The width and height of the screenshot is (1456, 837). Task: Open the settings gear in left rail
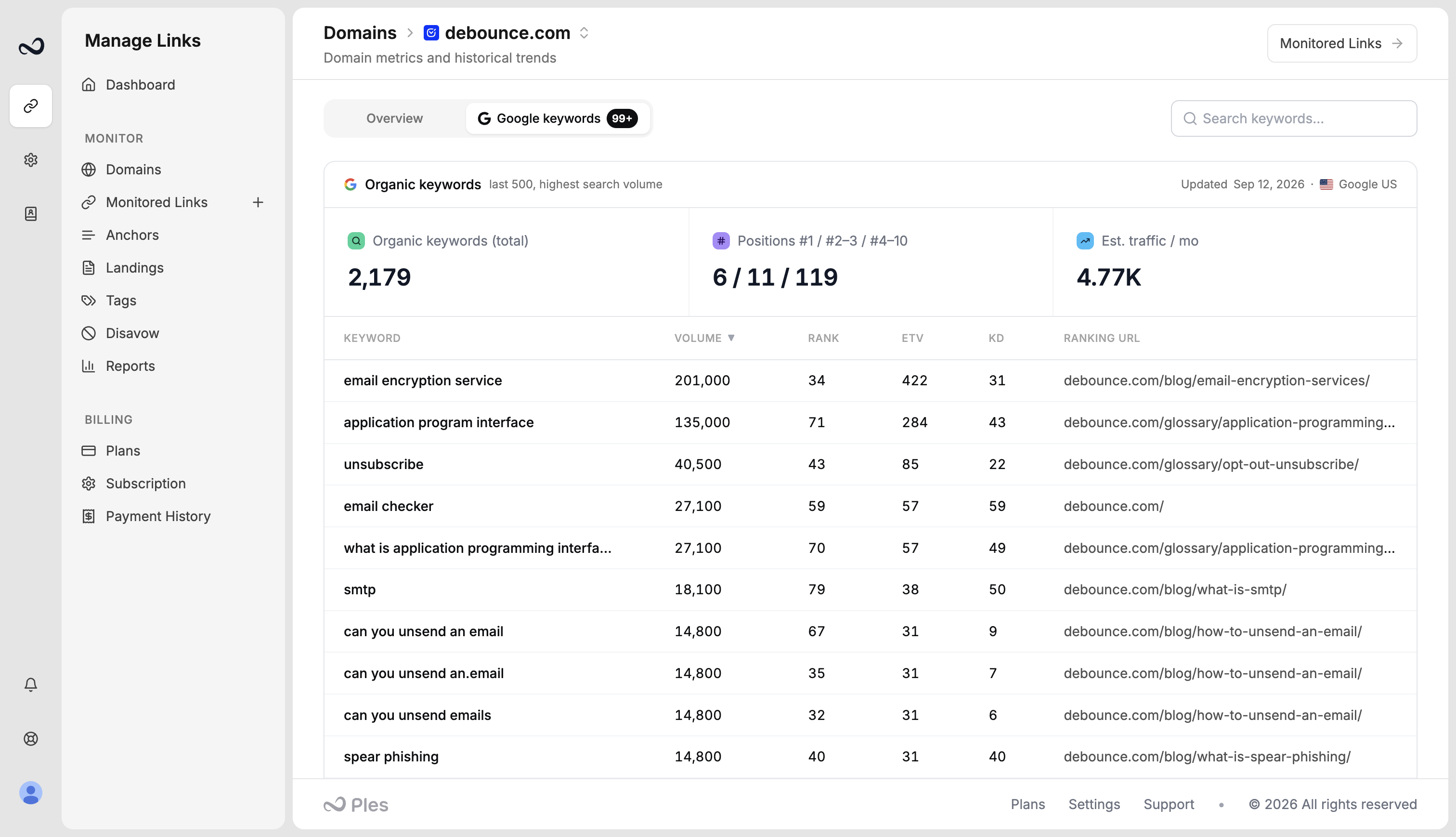pos(31,160)
